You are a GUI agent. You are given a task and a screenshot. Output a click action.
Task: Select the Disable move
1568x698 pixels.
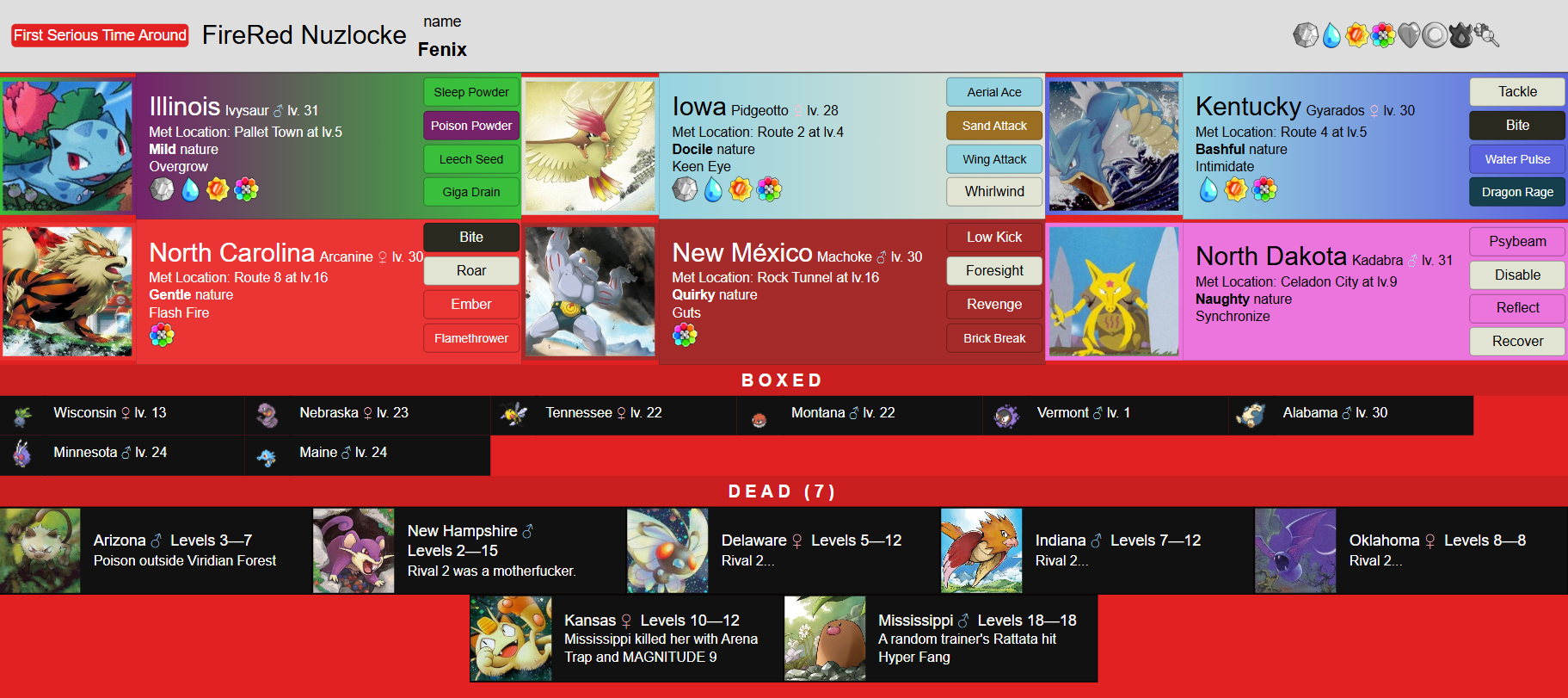(1517, 275)
